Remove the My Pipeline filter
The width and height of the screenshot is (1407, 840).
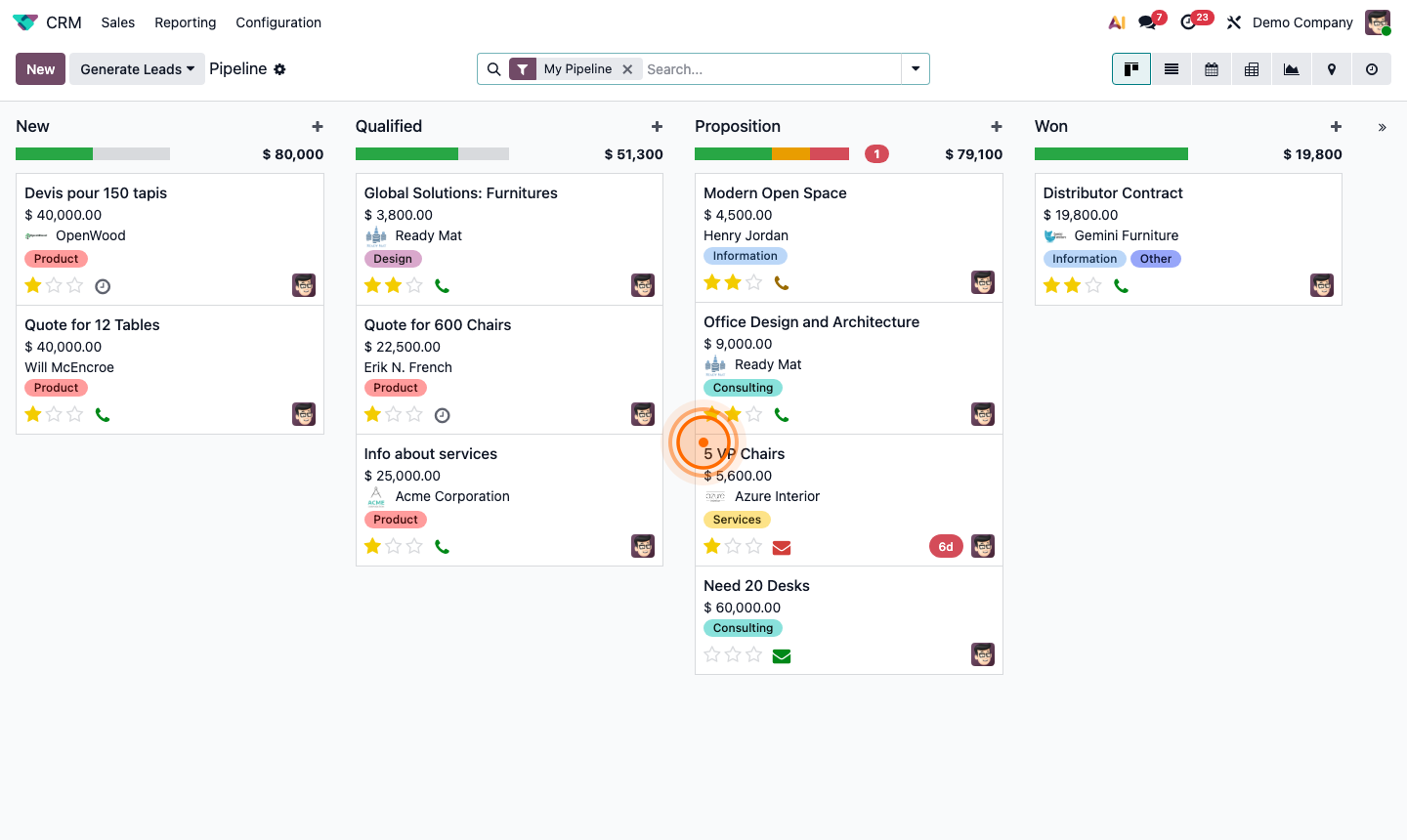(628, 69)
